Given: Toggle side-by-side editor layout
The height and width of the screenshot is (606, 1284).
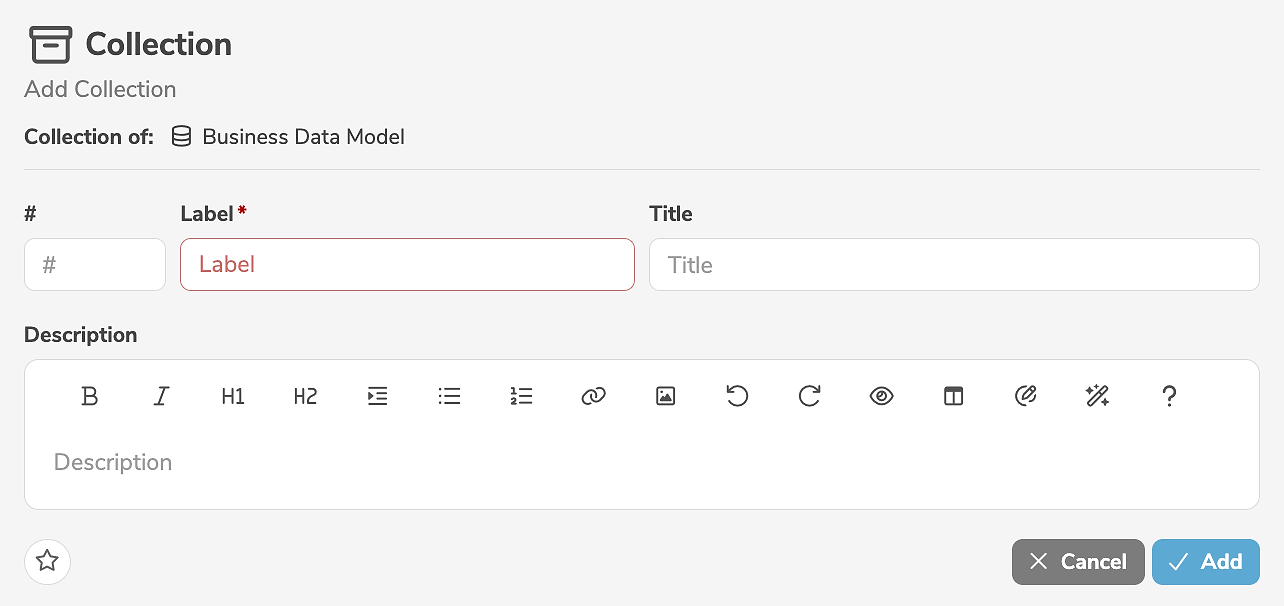Looking at the screenshot, I should [x=954, y=397].
